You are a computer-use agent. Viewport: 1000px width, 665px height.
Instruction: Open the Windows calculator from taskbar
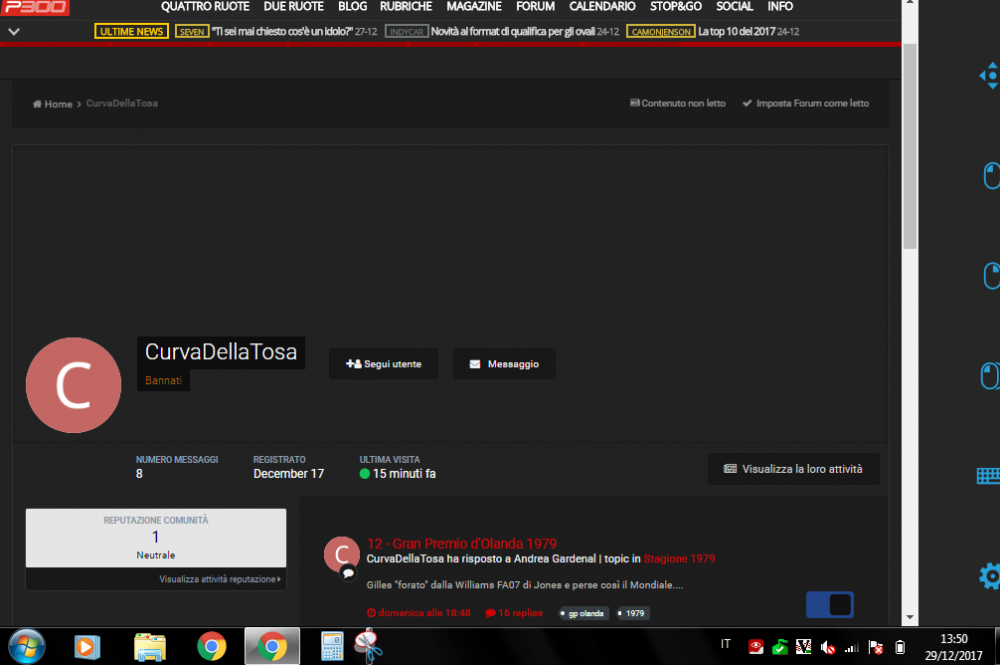click(x=332, y=646)
